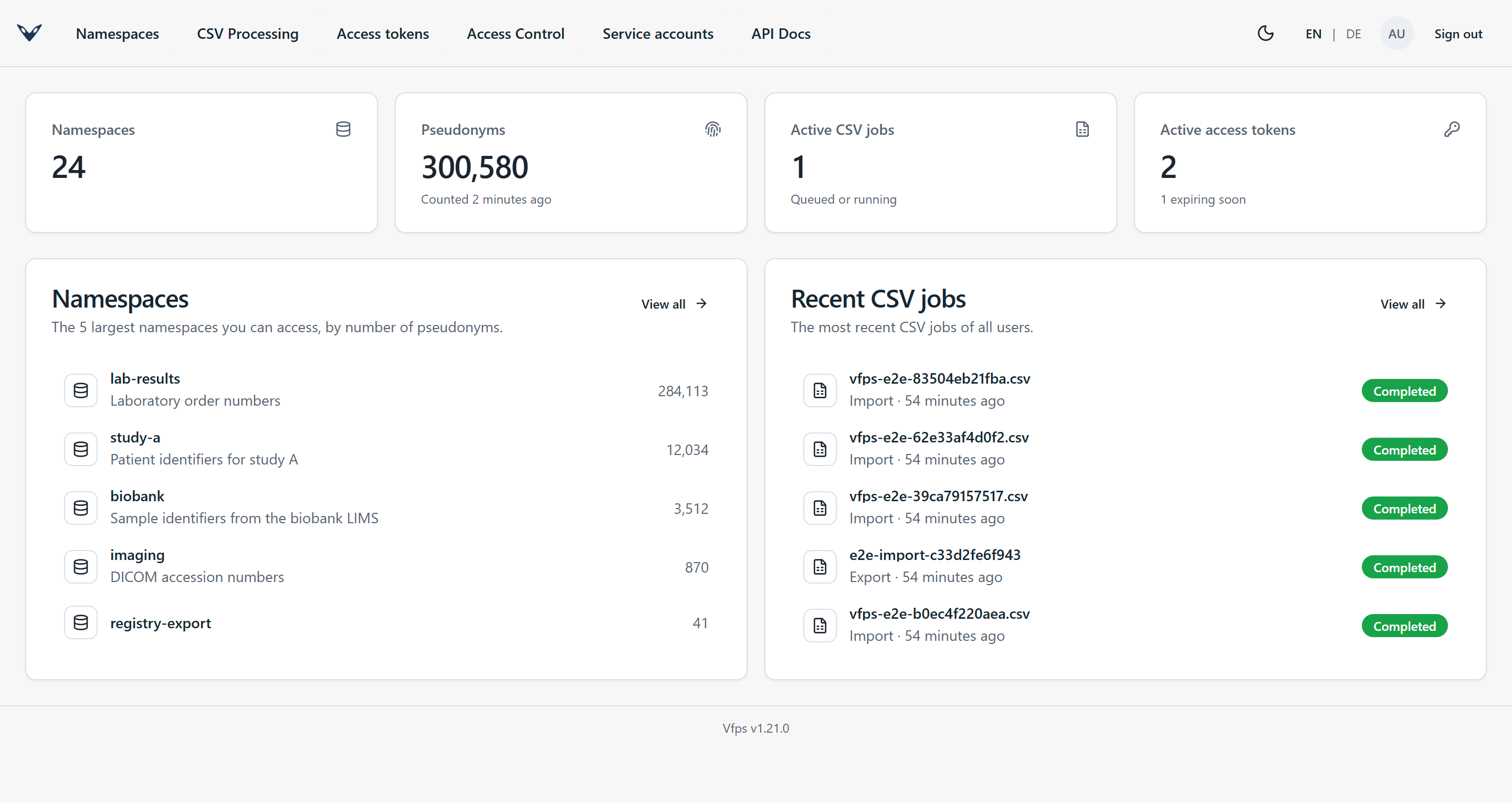Viewport: 1512px width, 803px height.
Task: Click the Pseudonyms total 300,580
Action: (475, 167)
